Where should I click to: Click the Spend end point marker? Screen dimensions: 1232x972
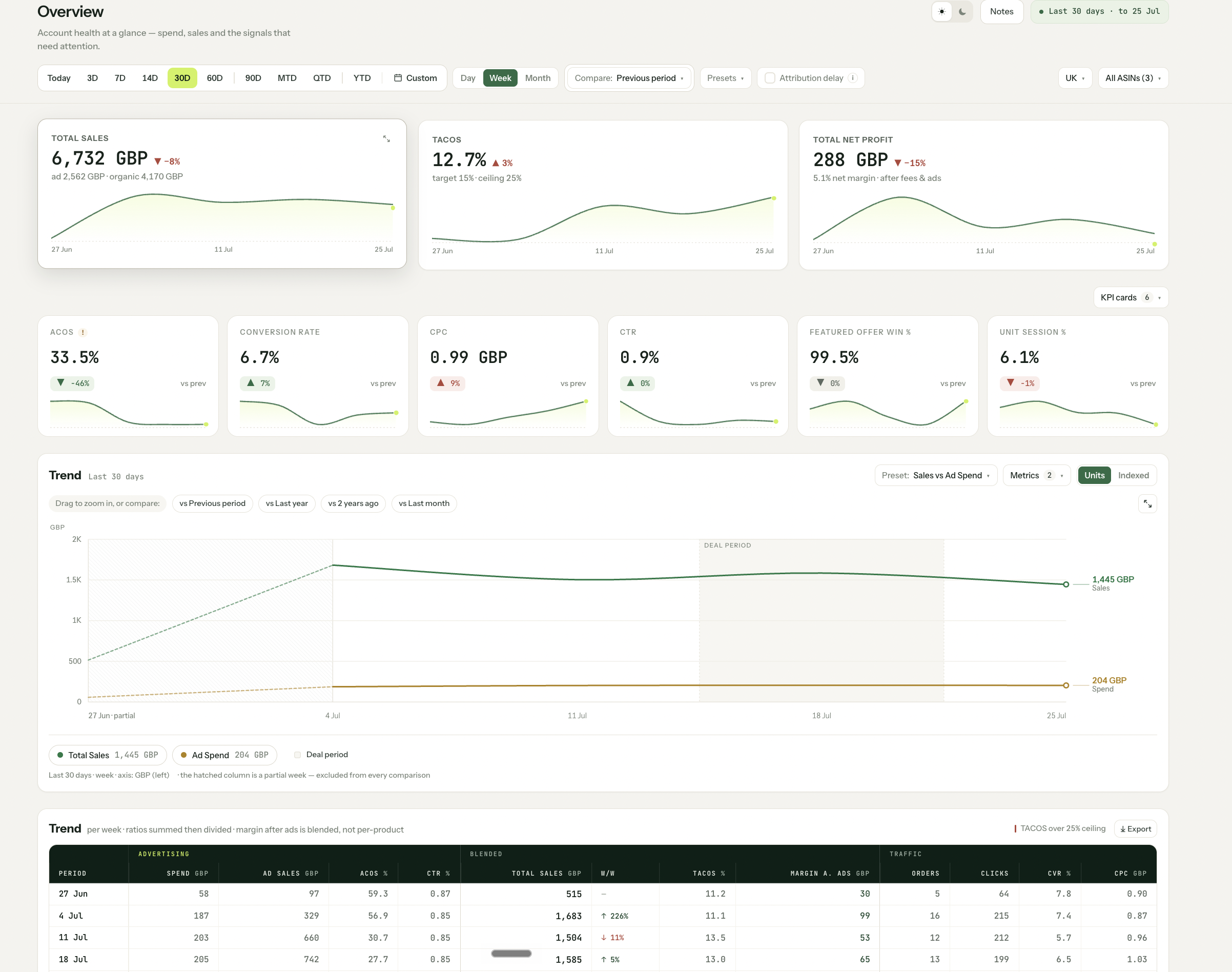(1066, 685)
